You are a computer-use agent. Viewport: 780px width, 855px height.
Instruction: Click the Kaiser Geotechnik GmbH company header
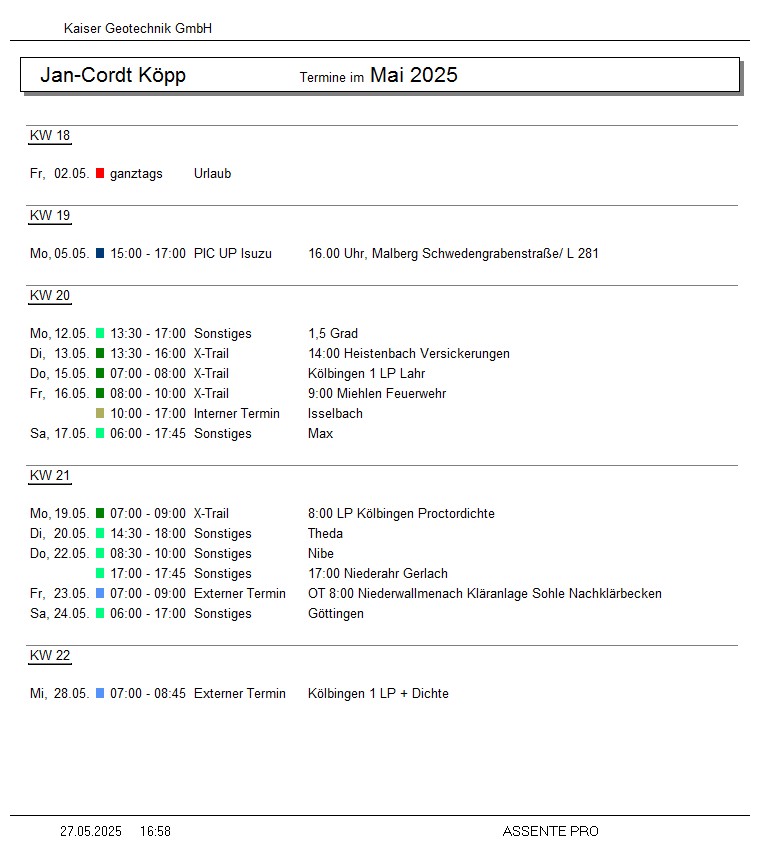[x=138, y=29]
